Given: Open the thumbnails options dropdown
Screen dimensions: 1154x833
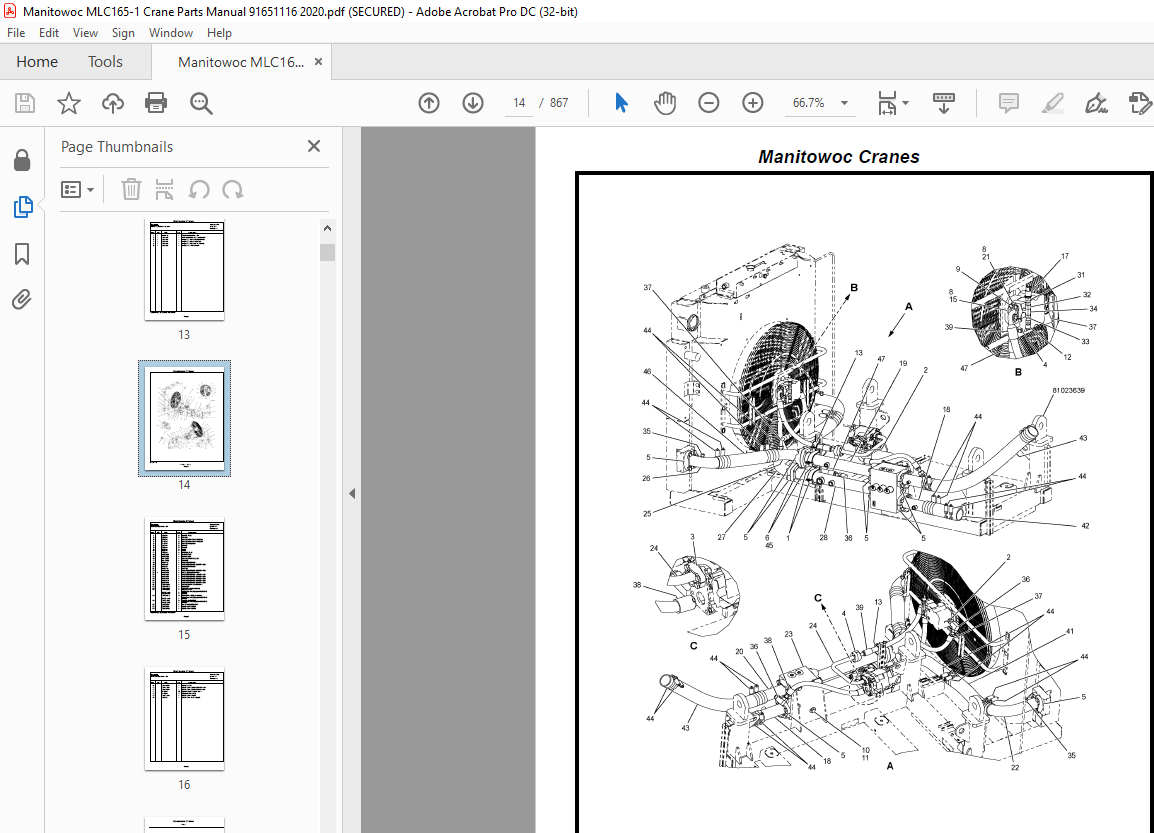Looking at the screenshot, I should (77, 189).
